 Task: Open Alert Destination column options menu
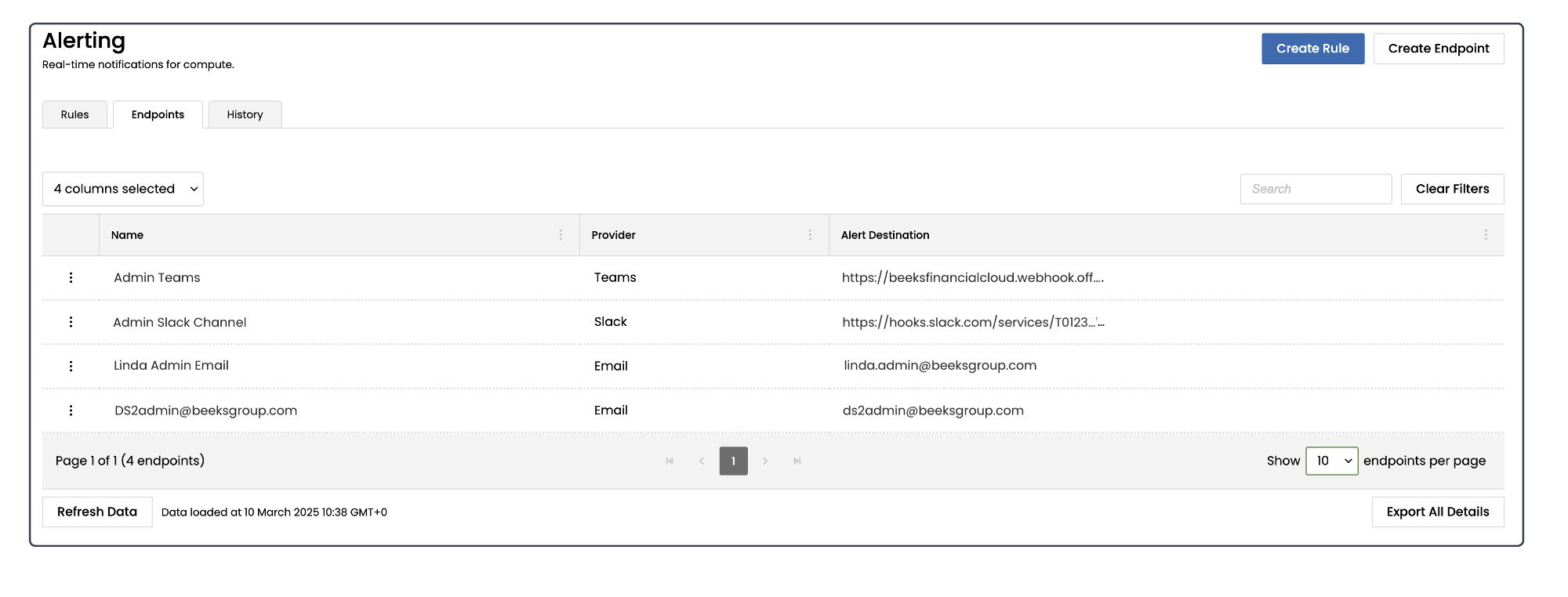1486,235
